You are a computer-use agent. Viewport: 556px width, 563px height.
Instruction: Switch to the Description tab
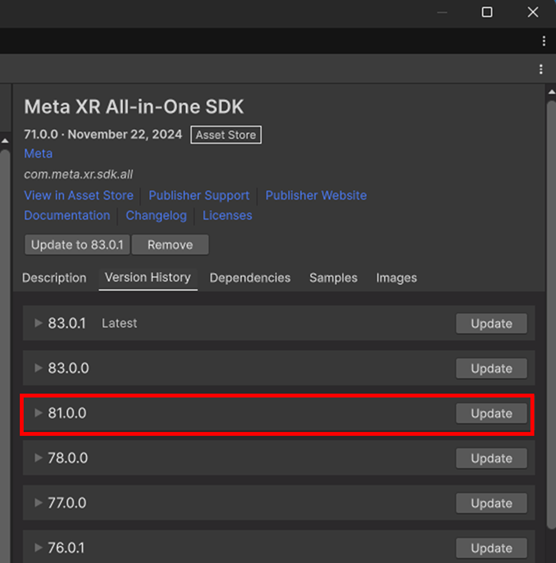tap(54, 278)
